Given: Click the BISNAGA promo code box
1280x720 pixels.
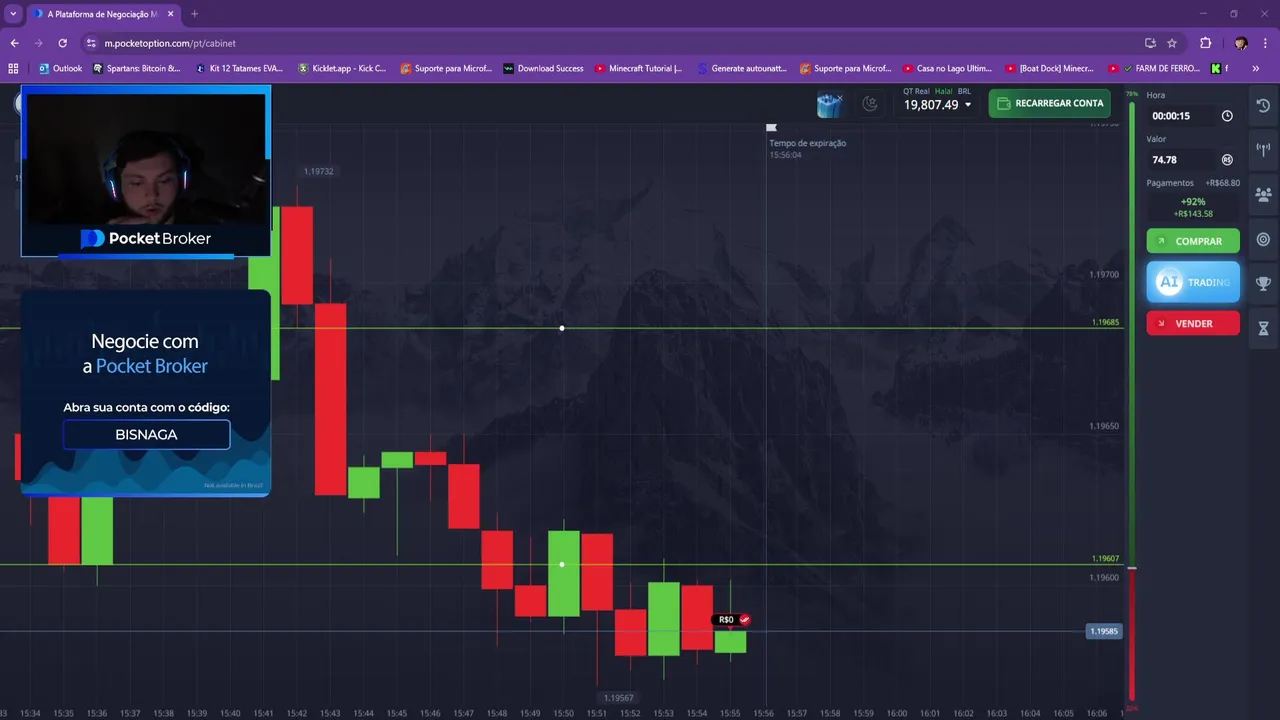Looking at the screenshot, I should 146,435.
